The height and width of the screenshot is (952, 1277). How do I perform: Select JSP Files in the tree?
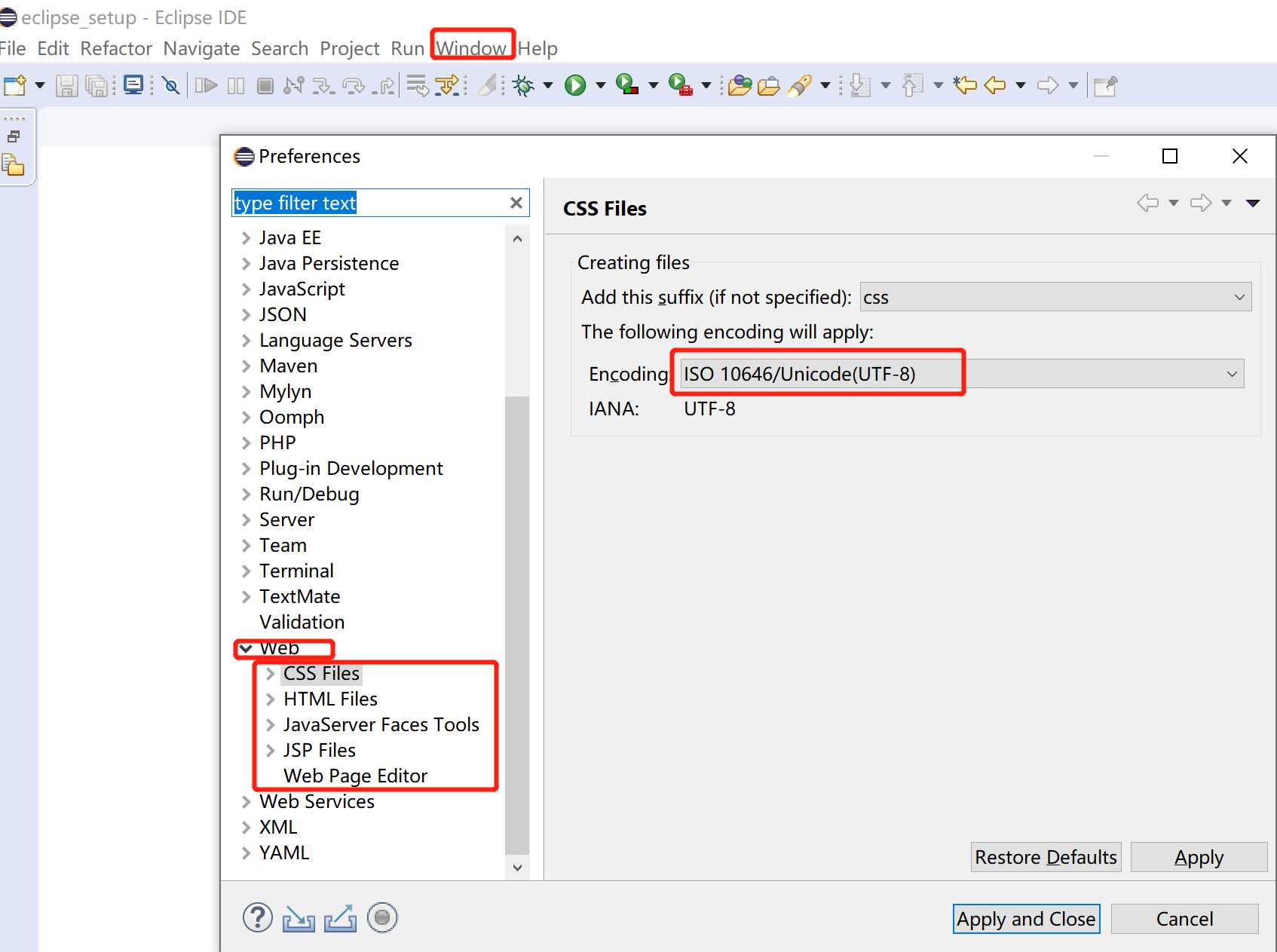(x=320, y=751)
